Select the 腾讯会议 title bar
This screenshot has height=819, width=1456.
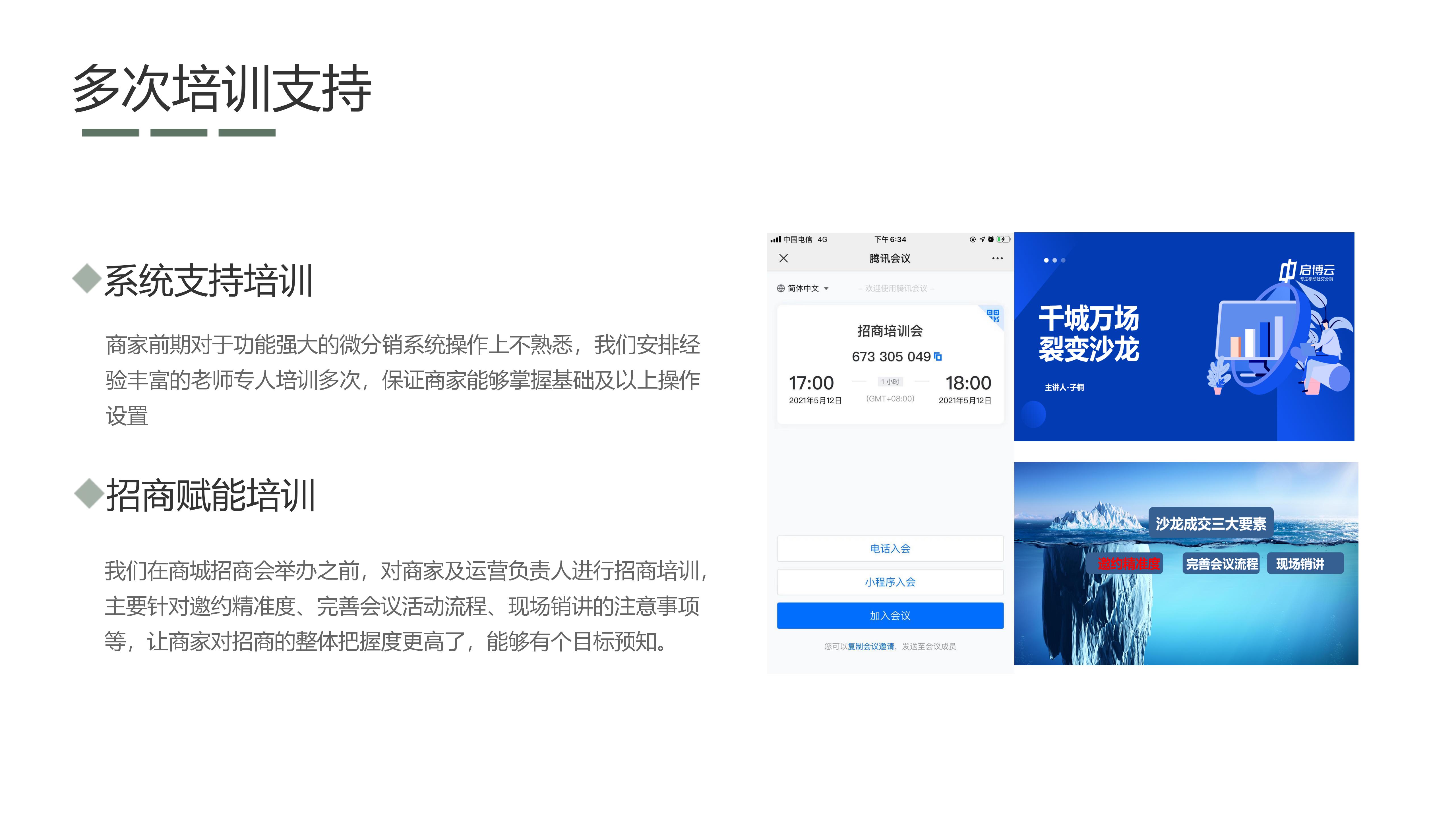coord(890,258)
